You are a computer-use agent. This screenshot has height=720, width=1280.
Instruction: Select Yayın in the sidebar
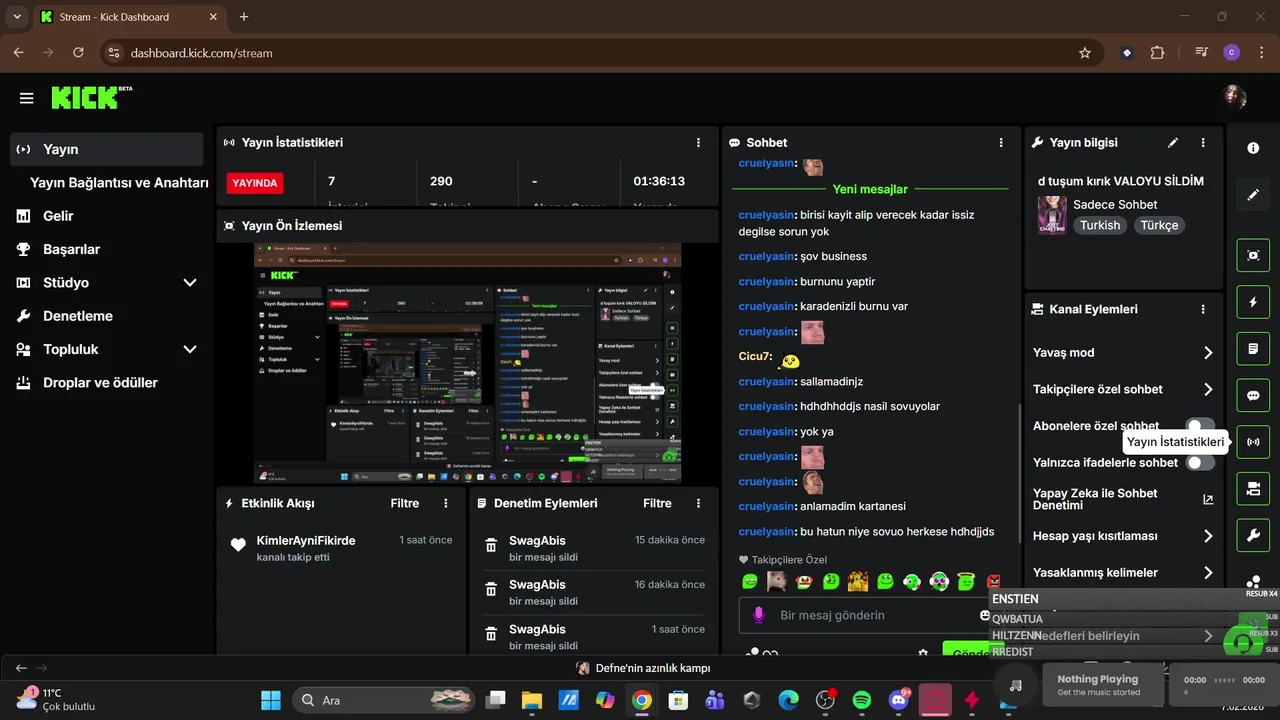(x=106, y=149)
